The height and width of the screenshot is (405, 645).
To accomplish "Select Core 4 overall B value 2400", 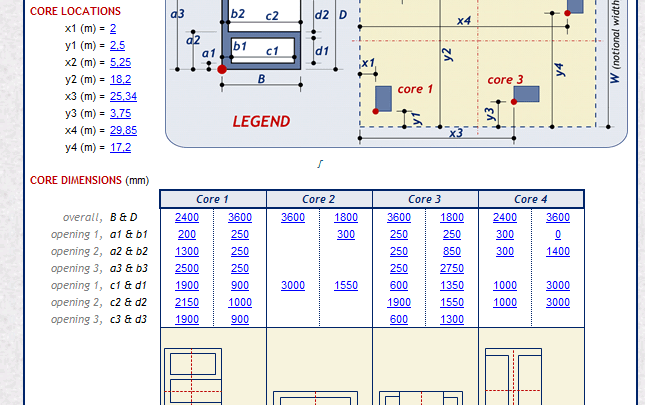I will 505,217.
